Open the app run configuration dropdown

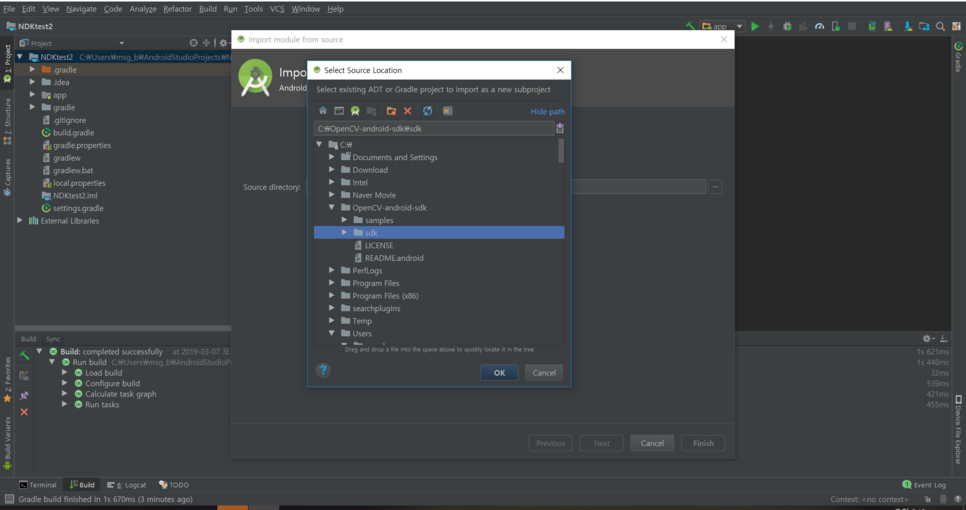723,26
